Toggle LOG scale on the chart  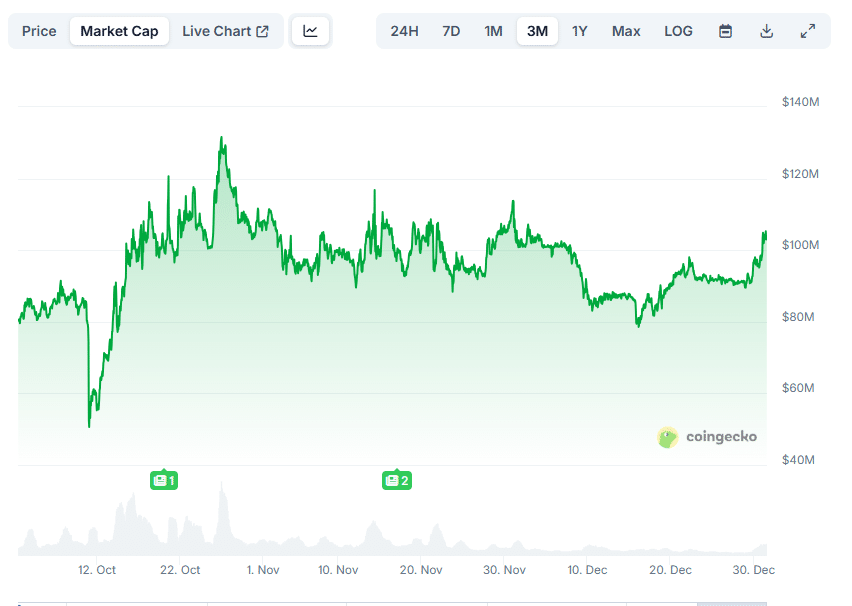click(x=678, y=31)
